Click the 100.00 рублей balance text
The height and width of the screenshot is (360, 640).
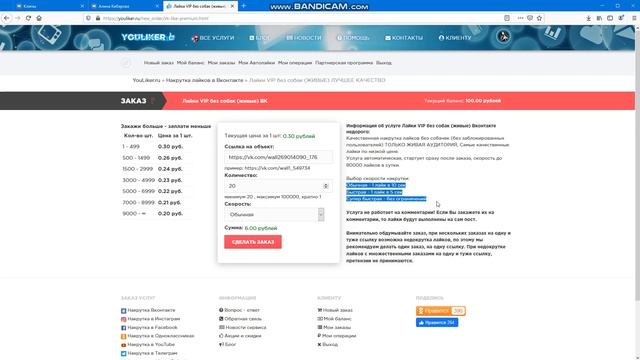[483, 101]
